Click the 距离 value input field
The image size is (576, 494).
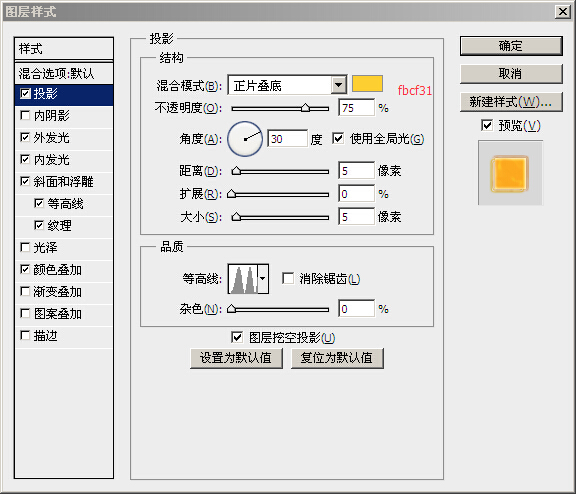356,171
